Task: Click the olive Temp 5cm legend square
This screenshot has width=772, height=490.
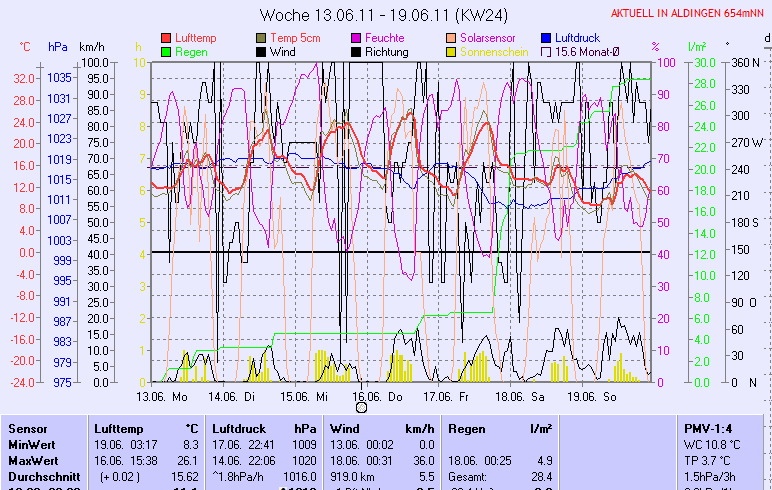Action: pyautogui.click(x=262, y=37)
